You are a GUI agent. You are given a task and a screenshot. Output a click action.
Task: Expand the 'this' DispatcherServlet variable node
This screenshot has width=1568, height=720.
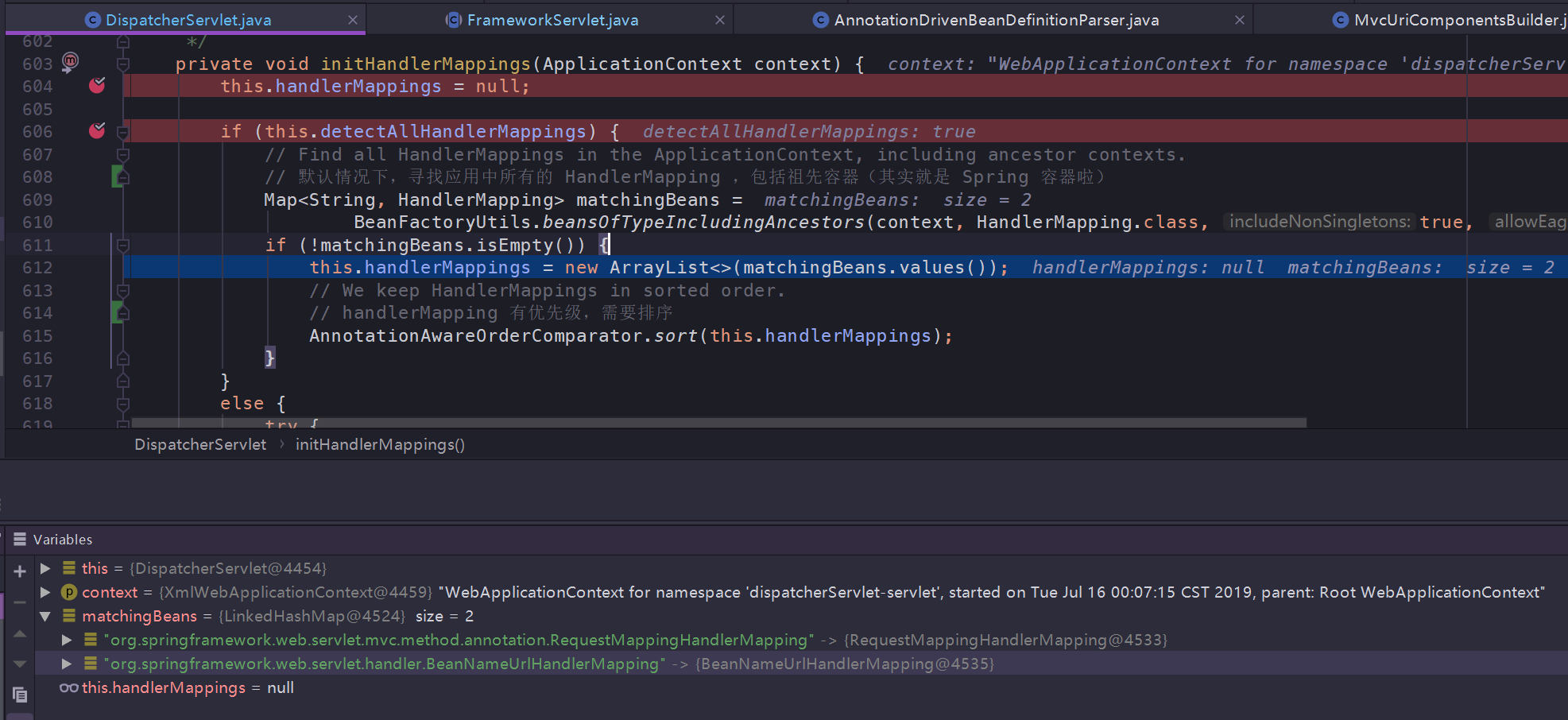(45, 568)
